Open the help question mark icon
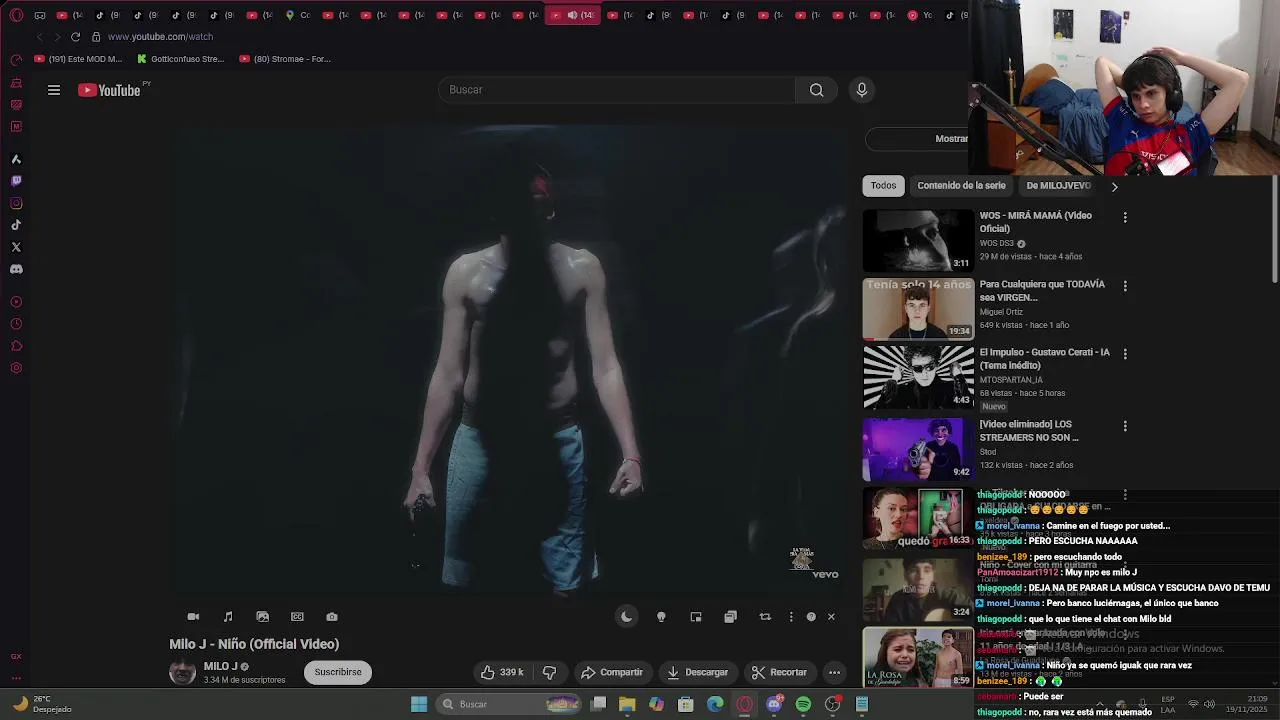Image resolution: width=1280 pixels, height=720 pixels. pos(811,617)
